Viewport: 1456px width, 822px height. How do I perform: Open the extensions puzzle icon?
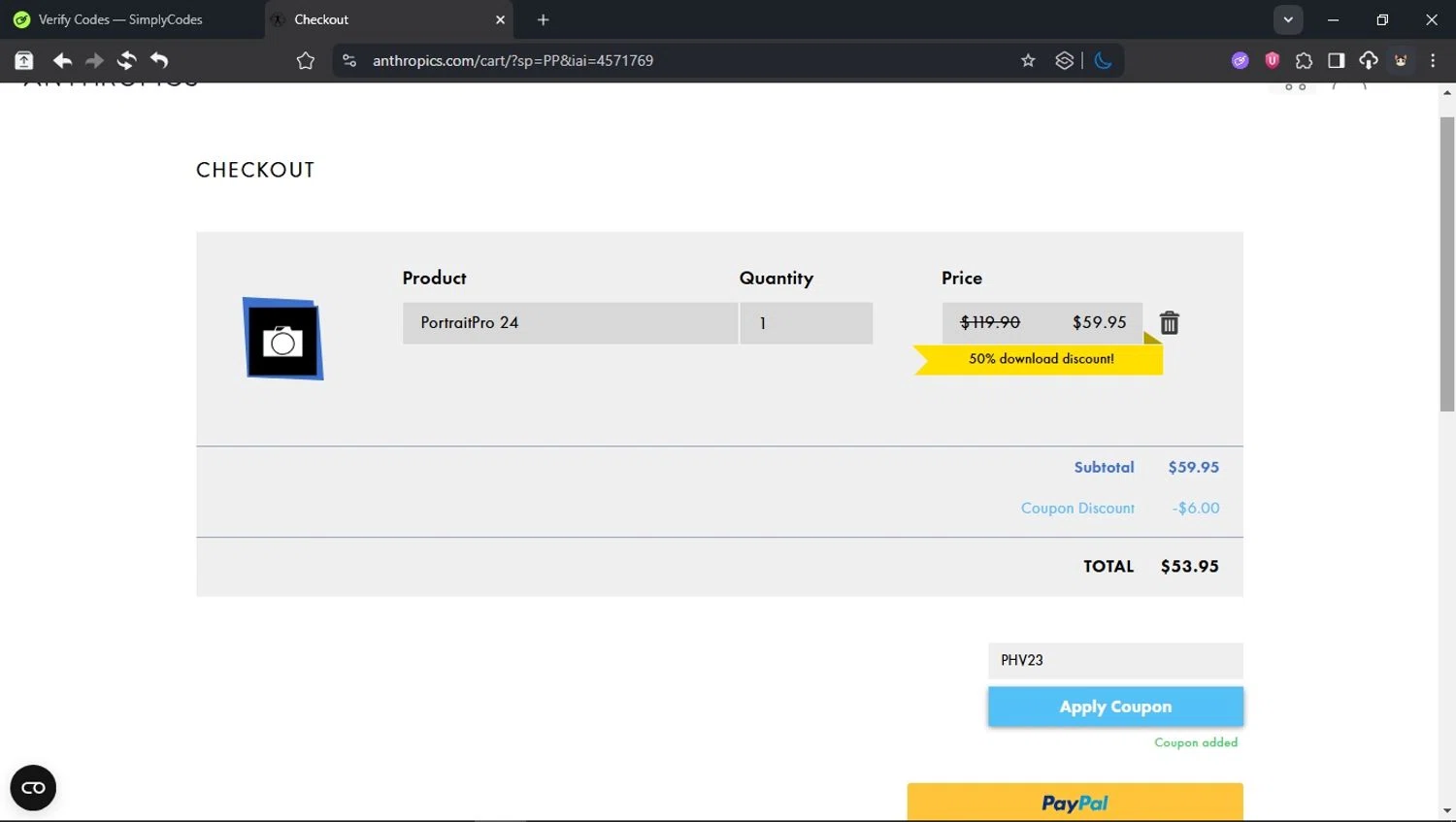point(1304,60)
